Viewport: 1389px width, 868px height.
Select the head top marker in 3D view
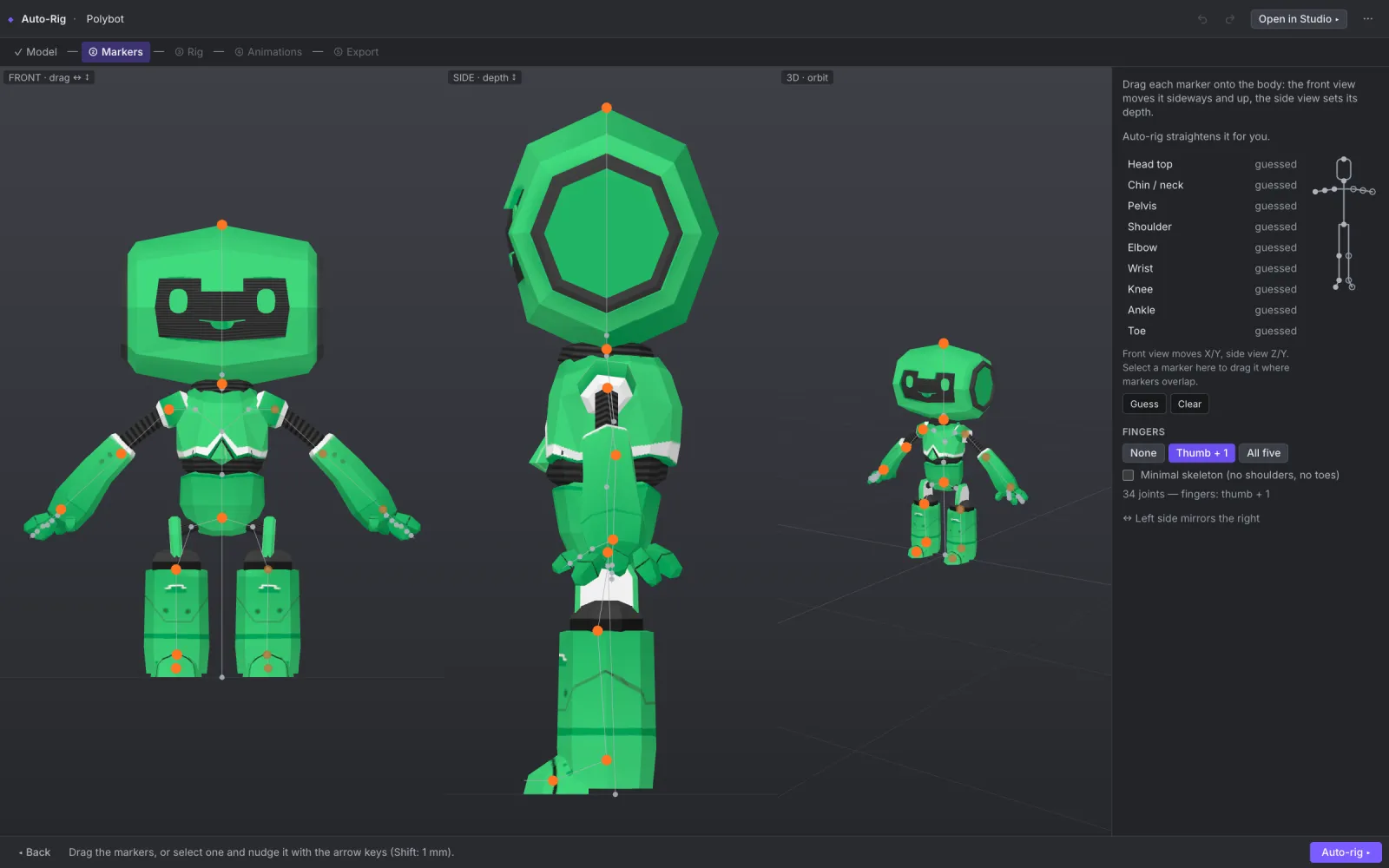pyautogui.click(x=944, y=344)
